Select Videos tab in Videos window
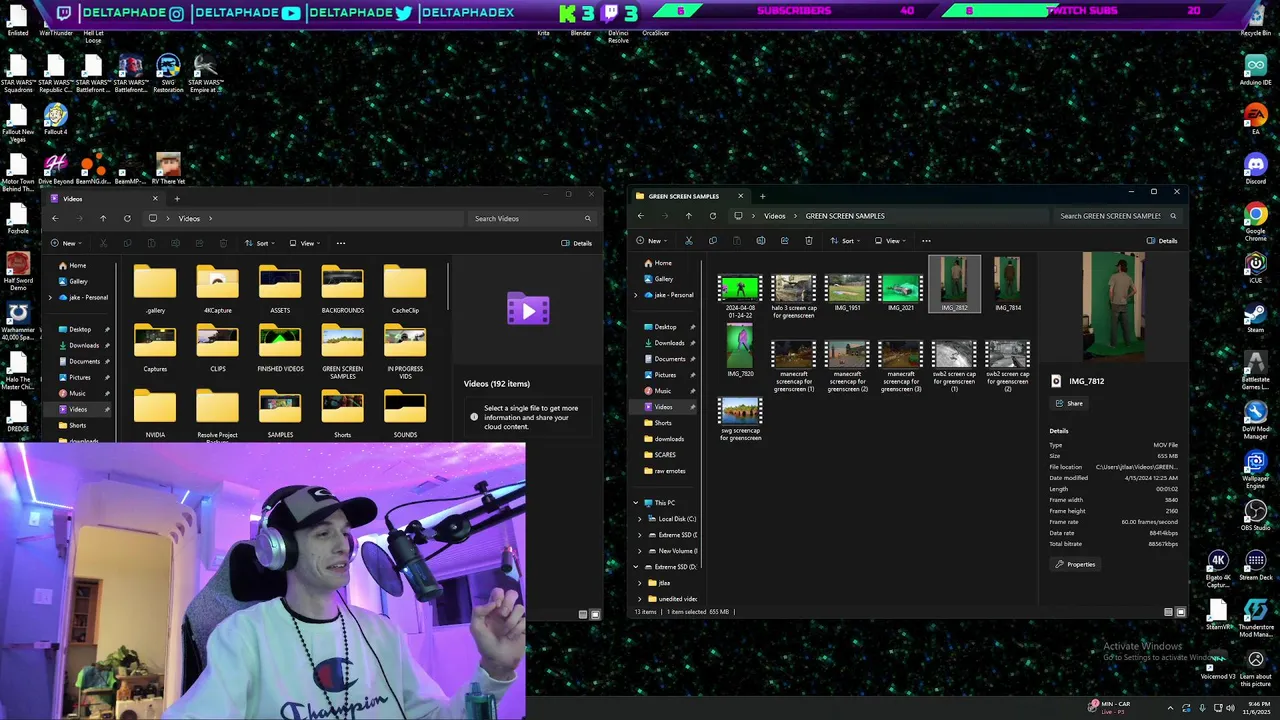The image size is (1280, 720). click(x=105, y=199)
